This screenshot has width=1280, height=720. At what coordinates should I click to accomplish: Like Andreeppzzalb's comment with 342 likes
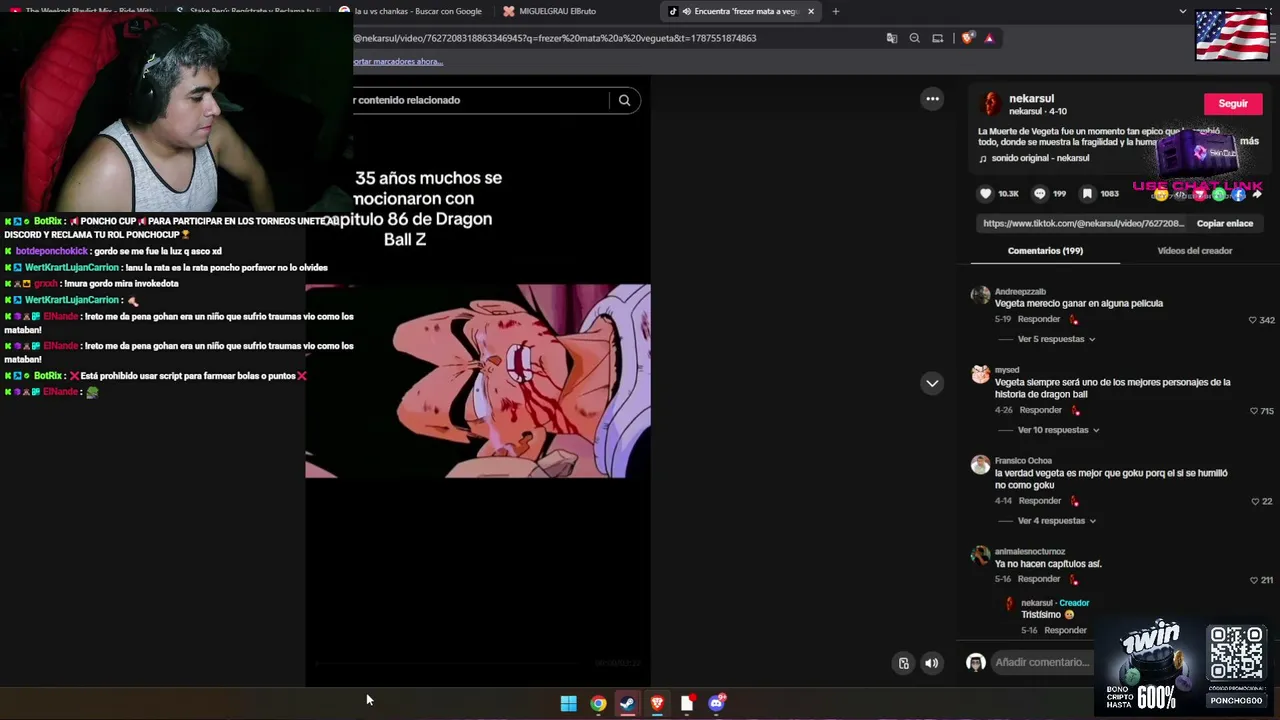1253,320
